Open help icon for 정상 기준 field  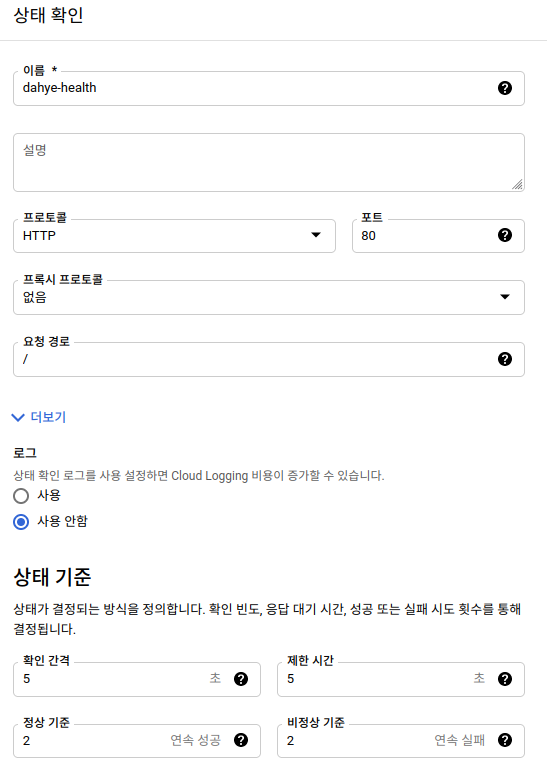coord(241,740)
